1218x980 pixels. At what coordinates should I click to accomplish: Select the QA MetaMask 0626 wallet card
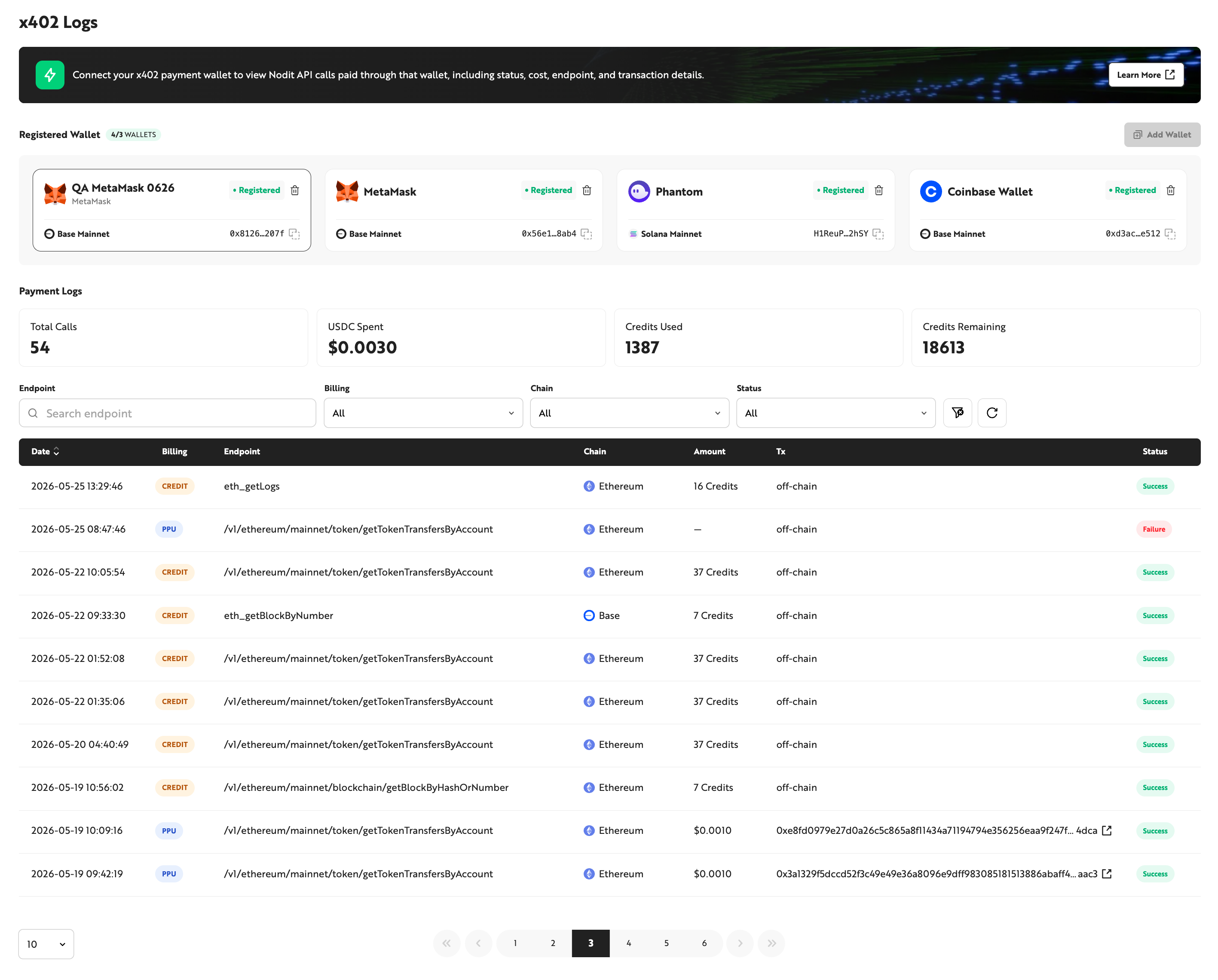tap(172, 210)
